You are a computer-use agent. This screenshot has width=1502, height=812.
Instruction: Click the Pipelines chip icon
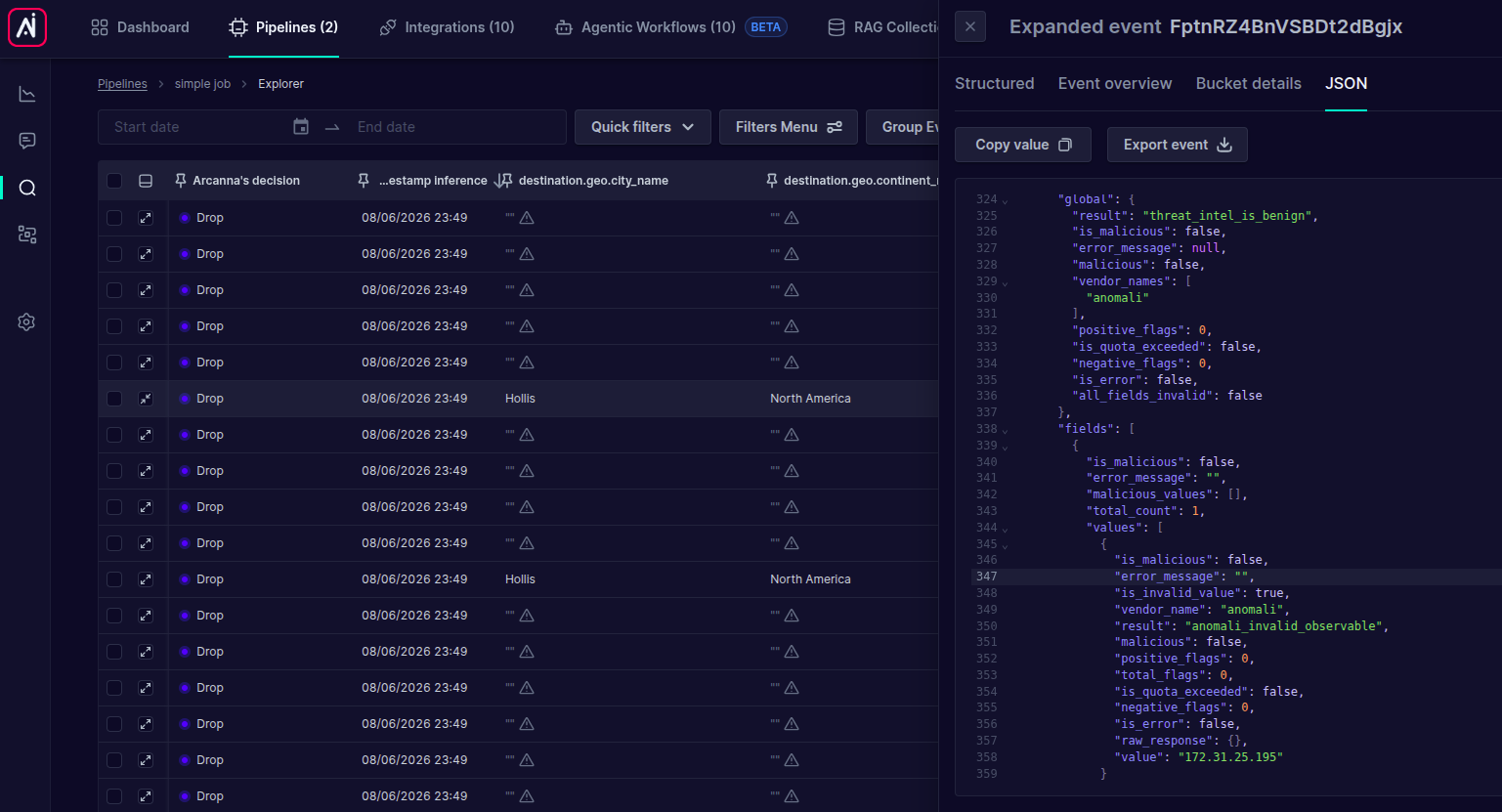pyautogui.click(x=238, y=27)
